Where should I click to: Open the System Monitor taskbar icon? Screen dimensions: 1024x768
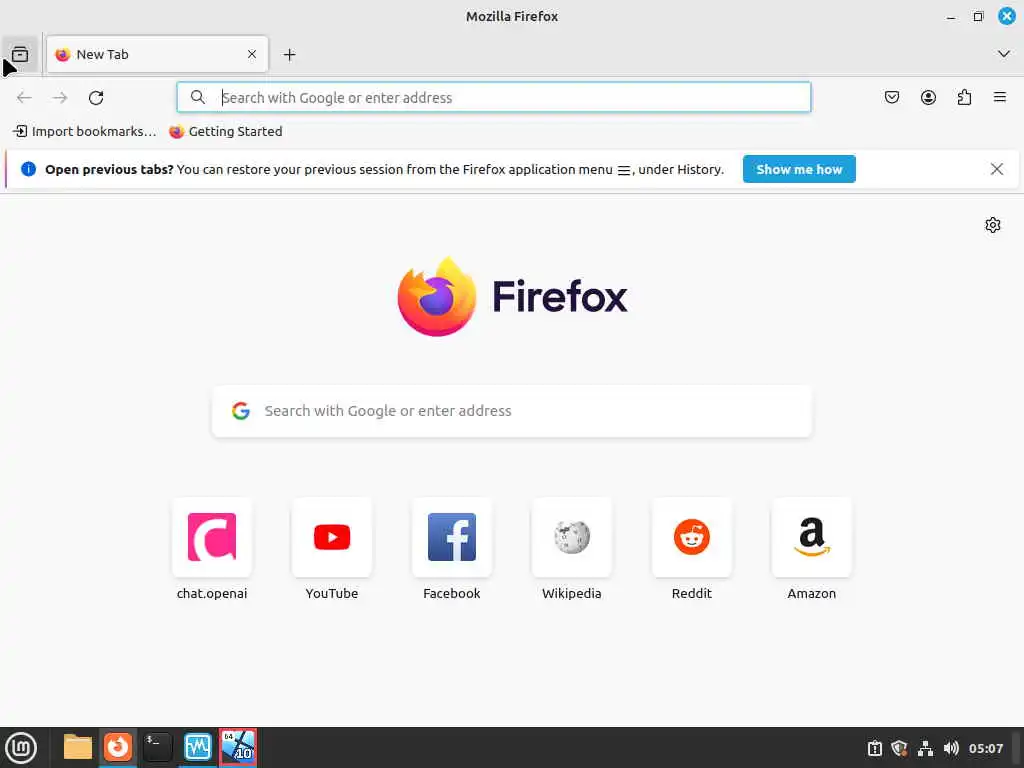197,747
